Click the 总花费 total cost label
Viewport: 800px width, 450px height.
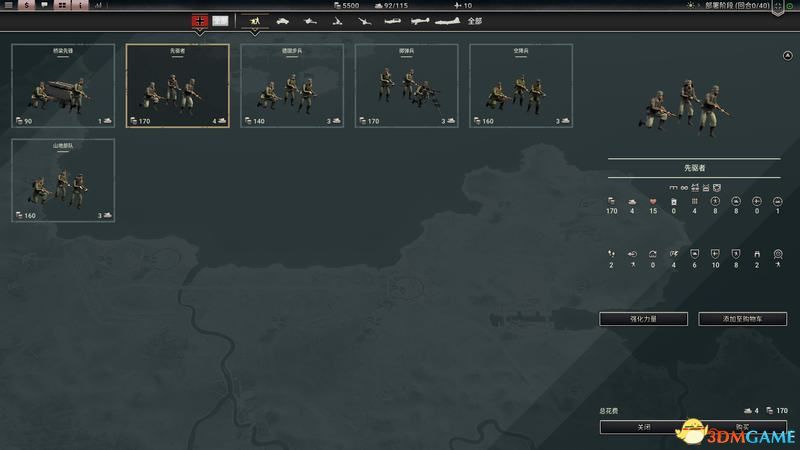(x=609, y=411)
